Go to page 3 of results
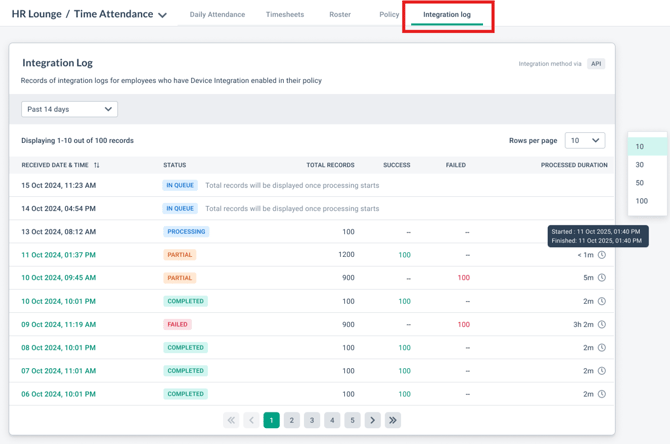670x444 pixels. pyautogui.click(x=312, y=420)
